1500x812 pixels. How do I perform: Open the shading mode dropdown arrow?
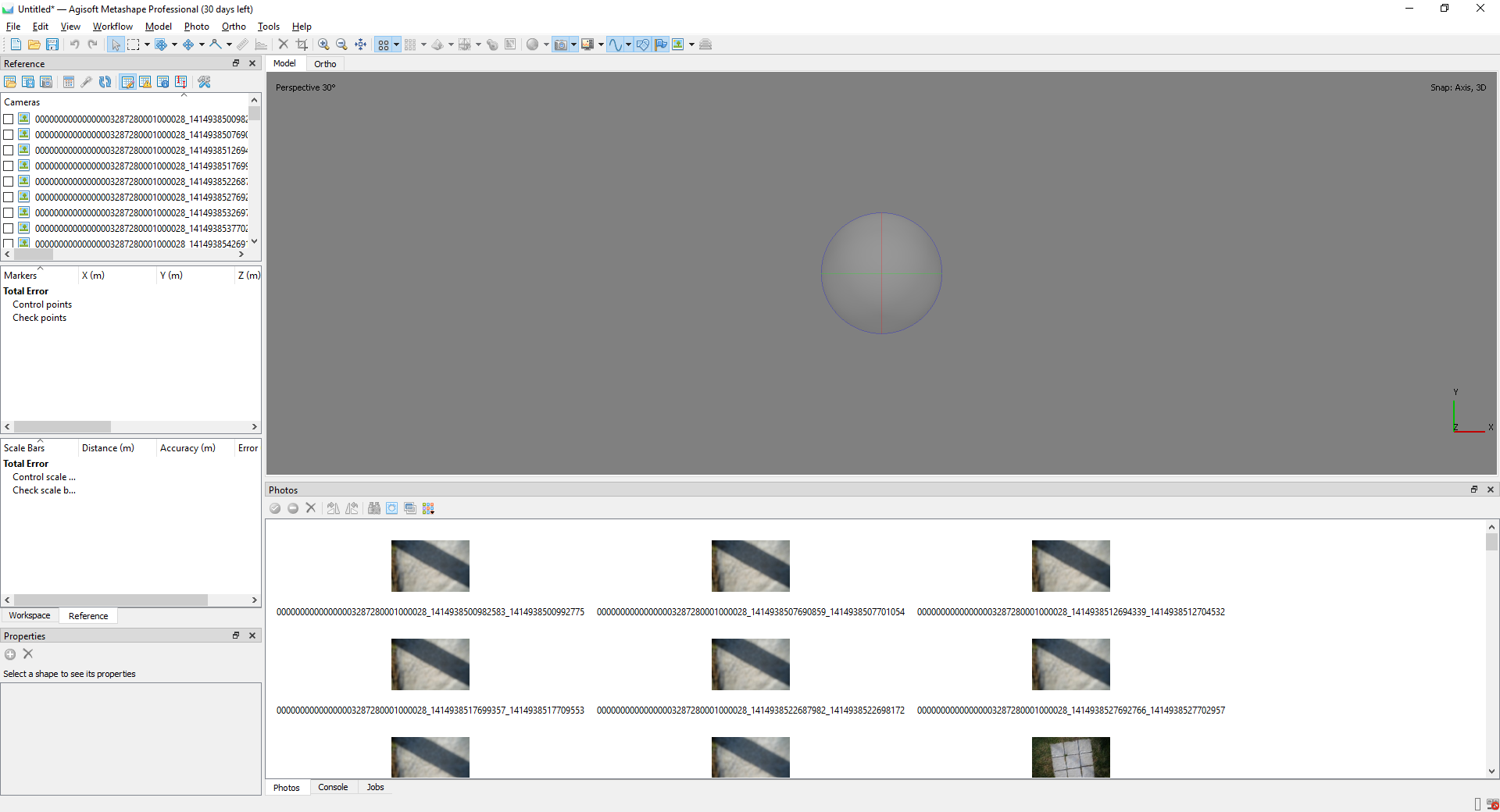click(x=450, y=45)
